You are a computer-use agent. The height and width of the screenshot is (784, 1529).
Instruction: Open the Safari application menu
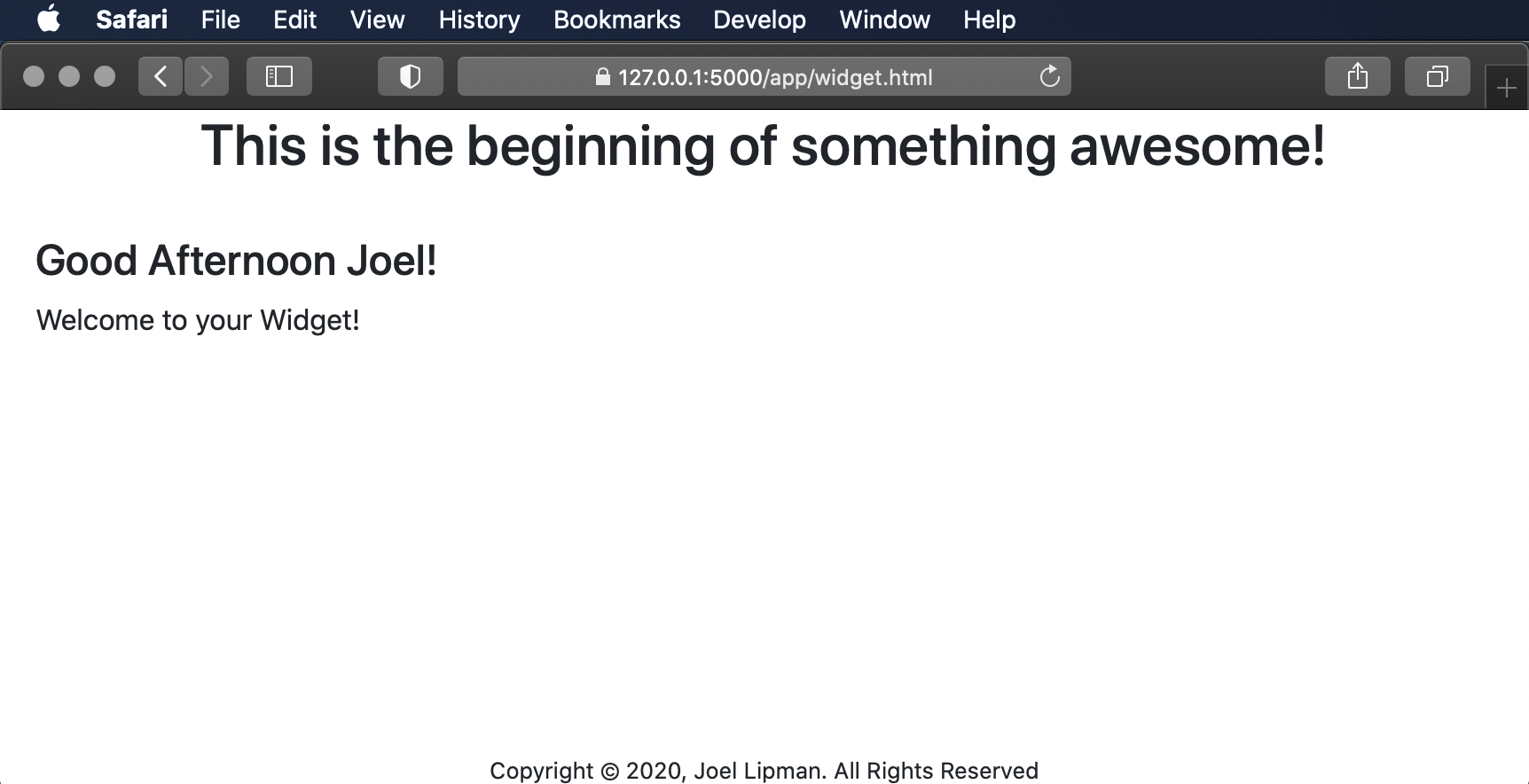click(131, 20)
